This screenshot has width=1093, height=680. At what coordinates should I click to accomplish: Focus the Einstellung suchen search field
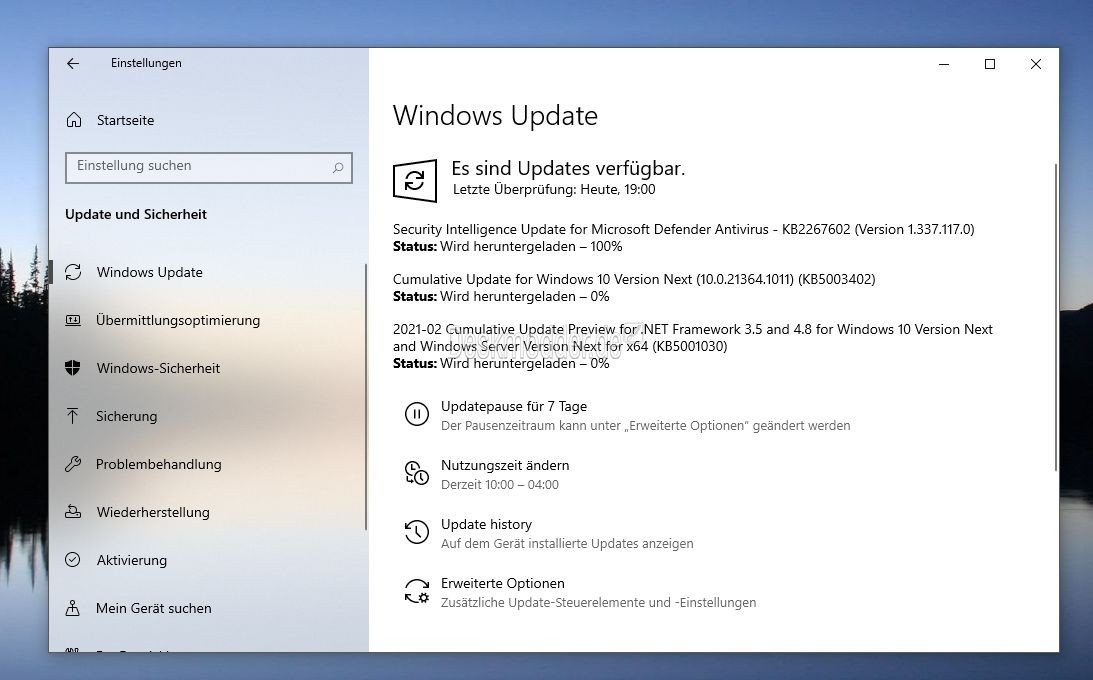(x=208, y=167)
